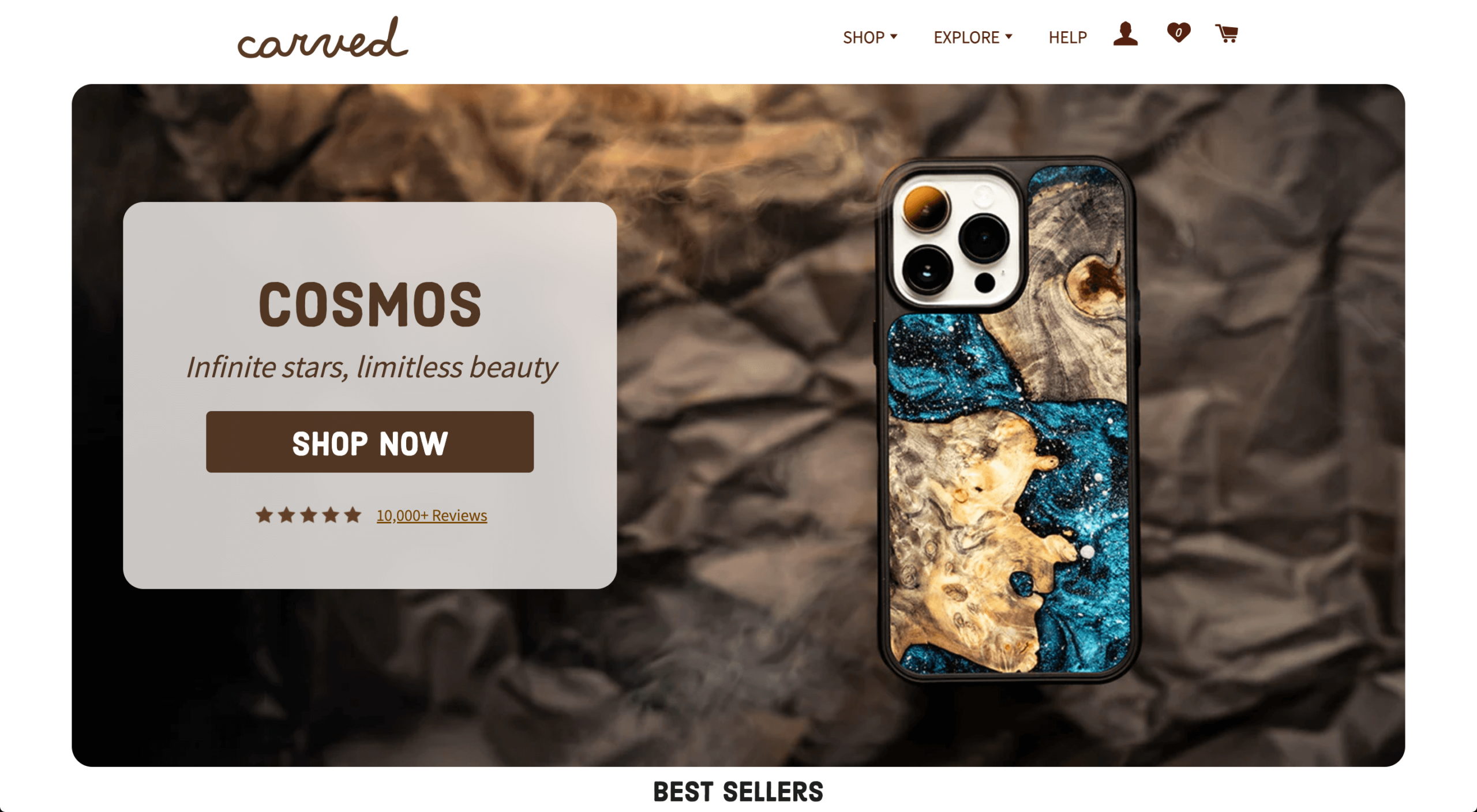Viewport: 1477px width, 812px height.
Task: Expand the EXPLORE dropdown arrow
Action: (1009, 36)
